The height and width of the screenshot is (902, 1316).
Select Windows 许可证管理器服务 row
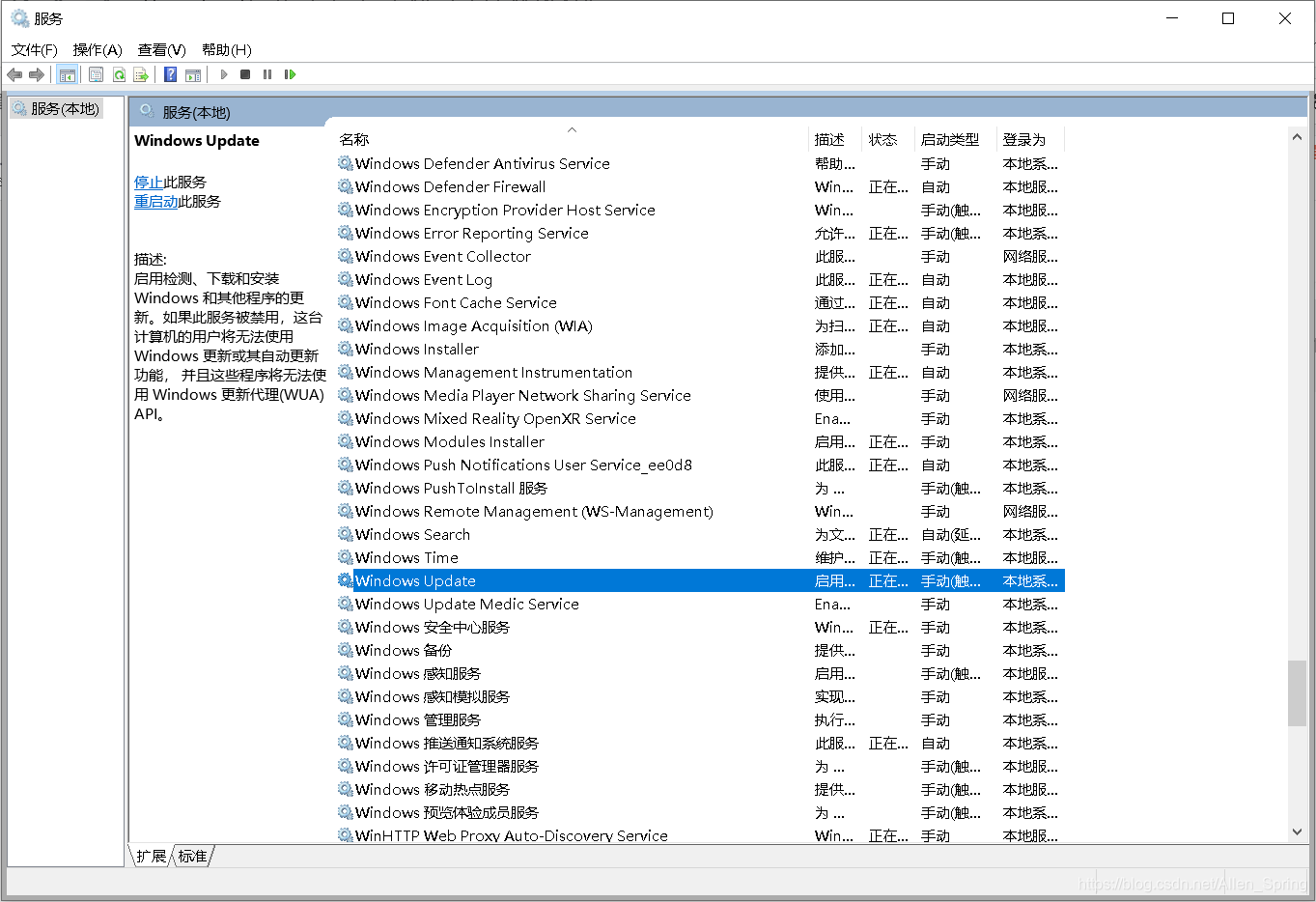point(700,766)
